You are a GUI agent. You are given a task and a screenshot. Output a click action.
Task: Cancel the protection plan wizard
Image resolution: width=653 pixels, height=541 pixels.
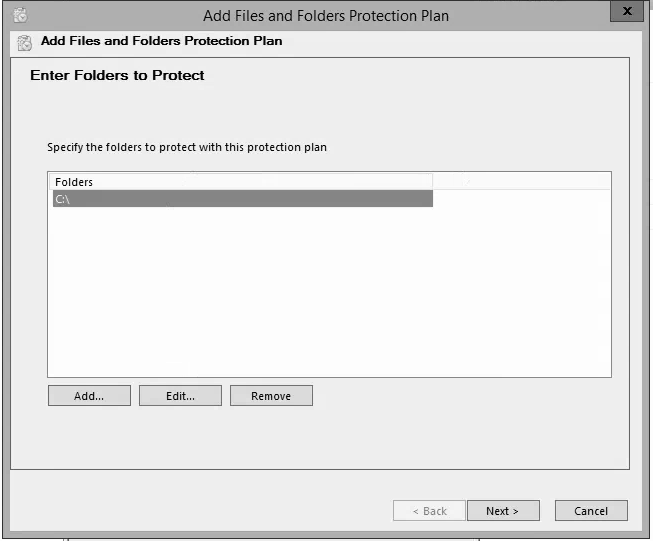[591, 511]
